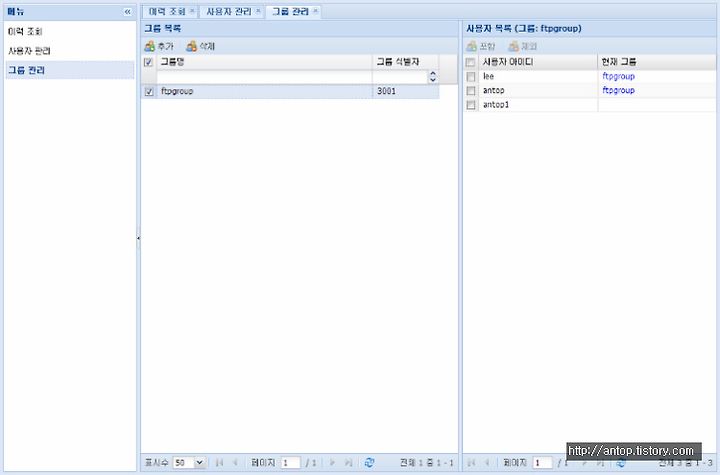Close the 이력 조회 tab
720x475 pixels.
192,11
